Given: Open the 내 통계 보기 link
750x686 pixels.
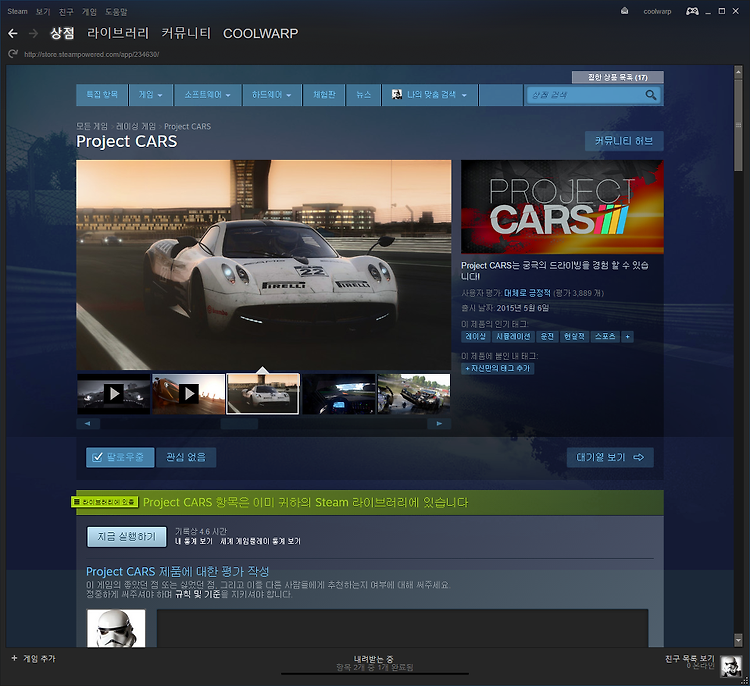Looking at the screenshot, I should (x=193, y=541).
